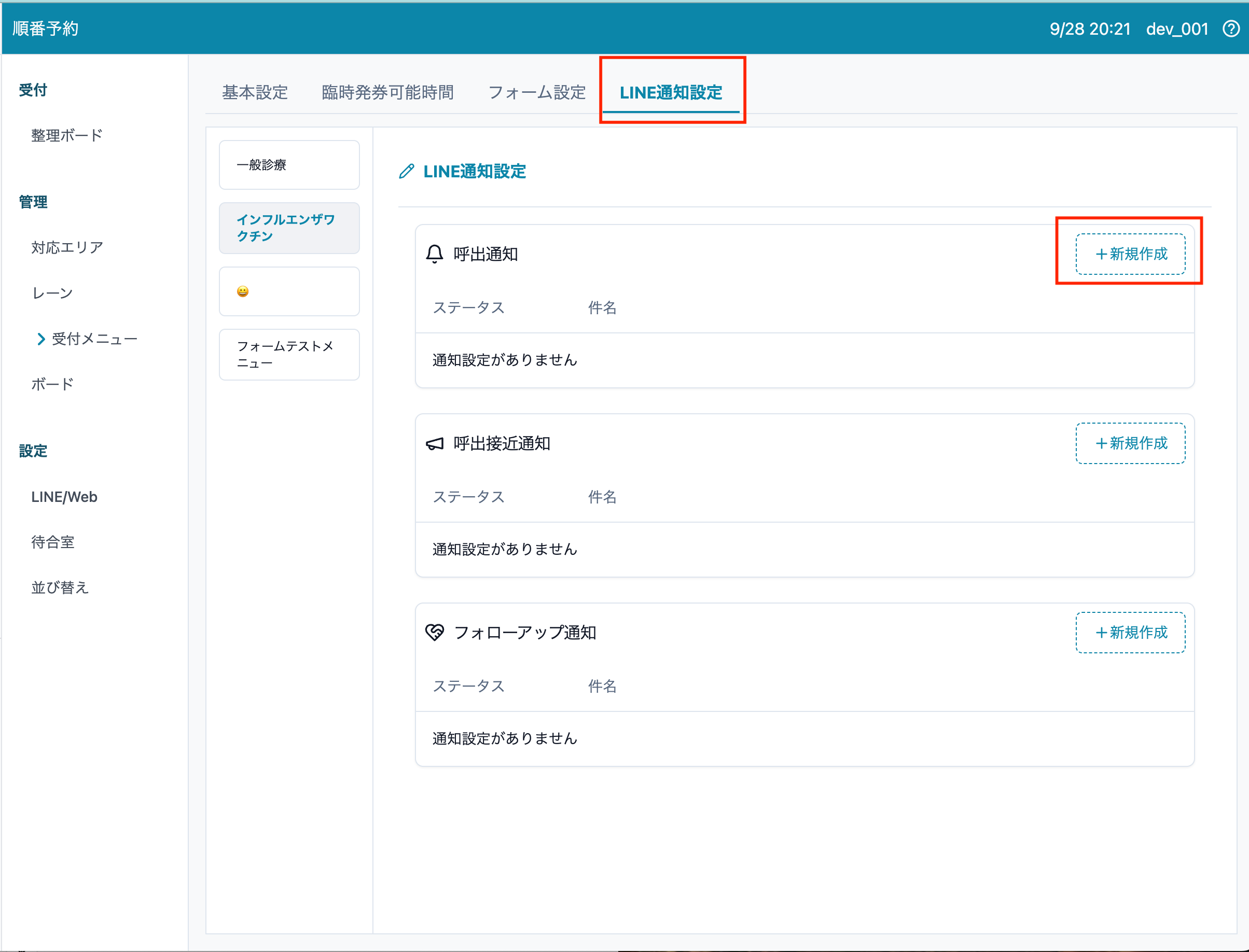
Task: Switch to the 基本設定 tab
Action: (255, 92)
